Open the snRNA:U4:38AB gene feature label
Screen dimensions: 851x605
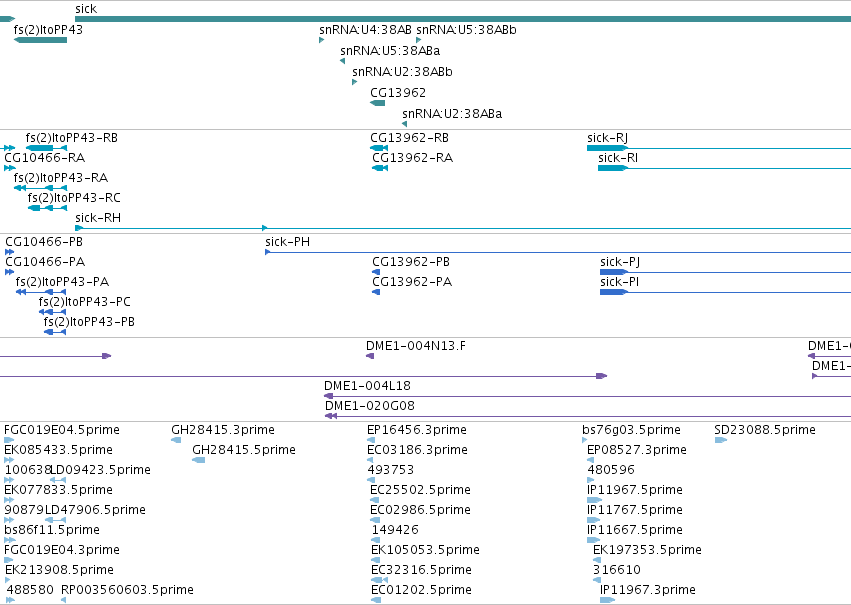[365, 29]
